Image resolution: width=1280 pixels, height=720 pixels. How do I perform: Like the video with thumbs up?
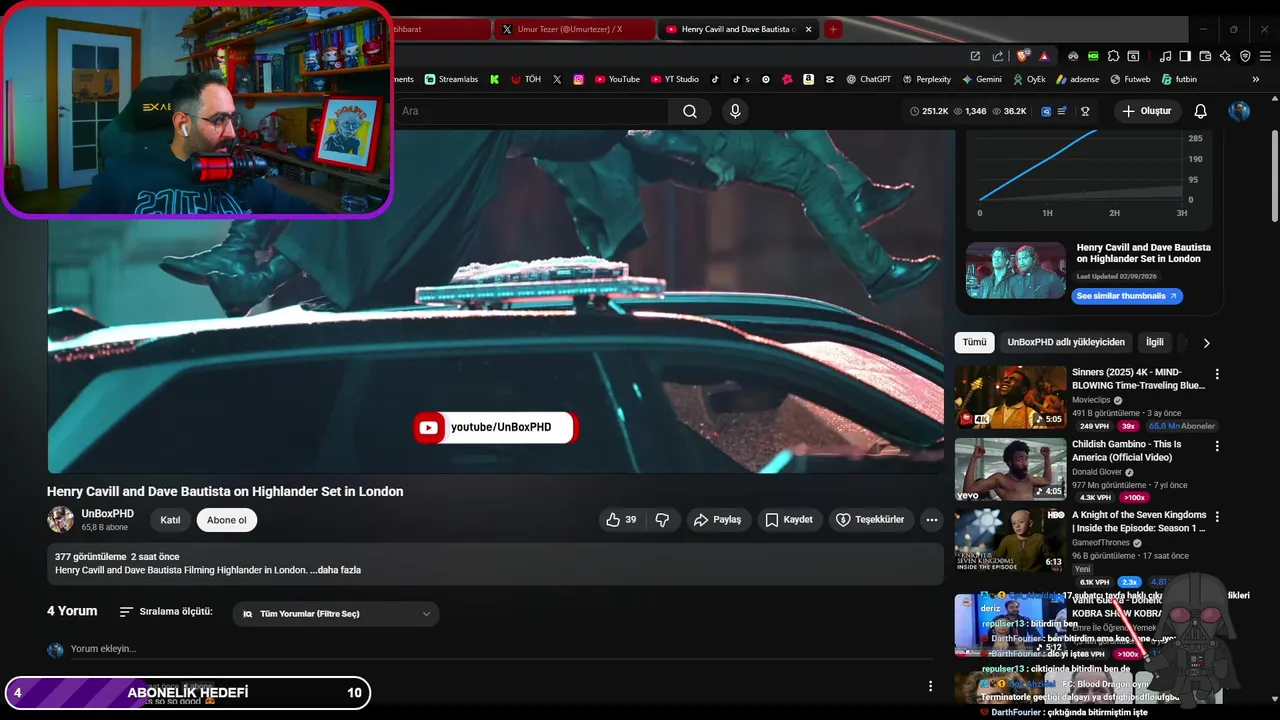[621, 520]
